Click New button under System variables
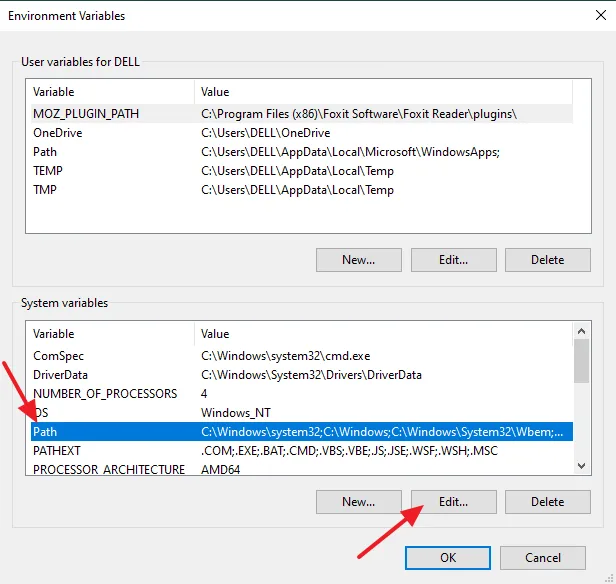 pyautogui.click(x=359, y=502)
